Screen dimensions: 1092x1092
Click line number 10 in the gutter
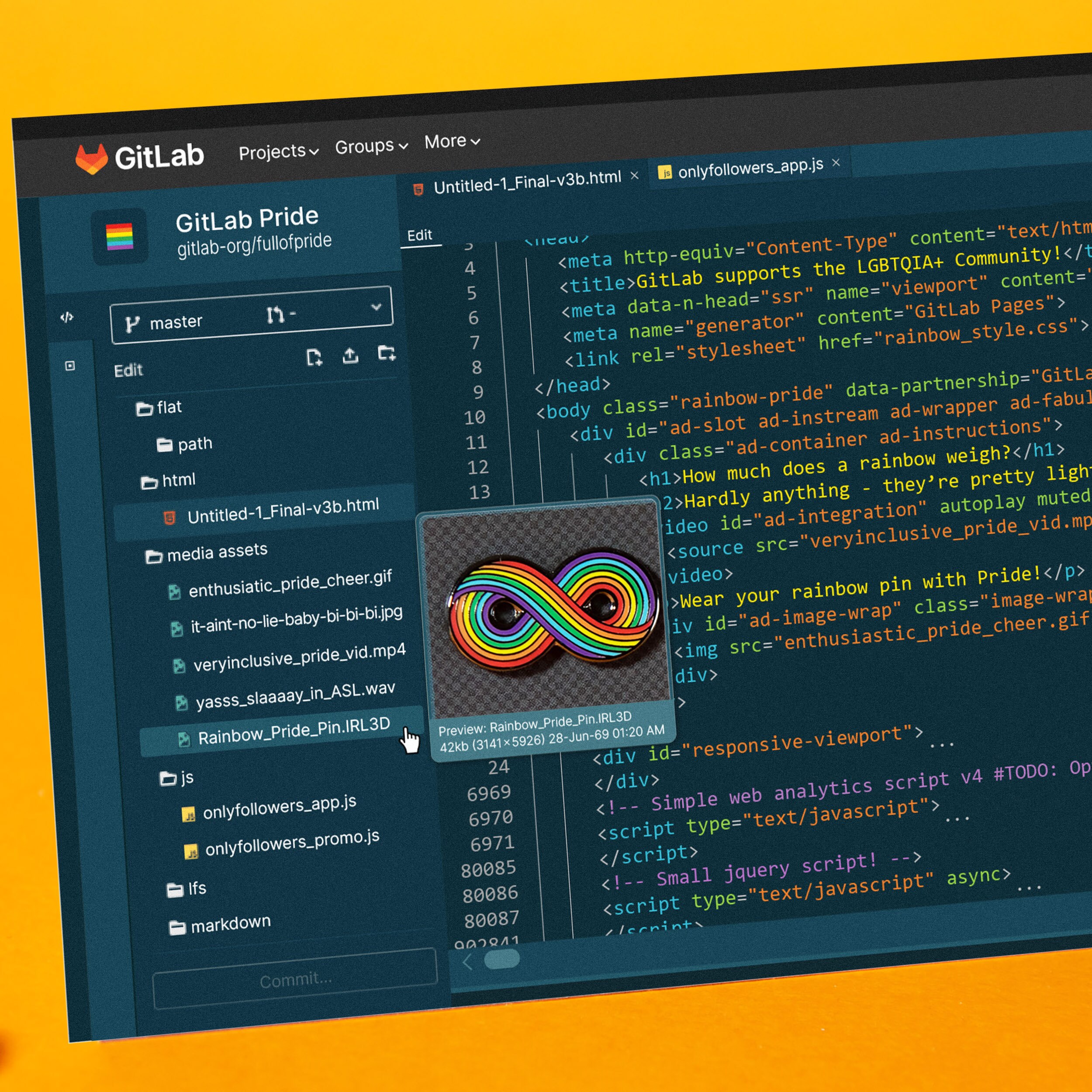click(x=474, y=418)
